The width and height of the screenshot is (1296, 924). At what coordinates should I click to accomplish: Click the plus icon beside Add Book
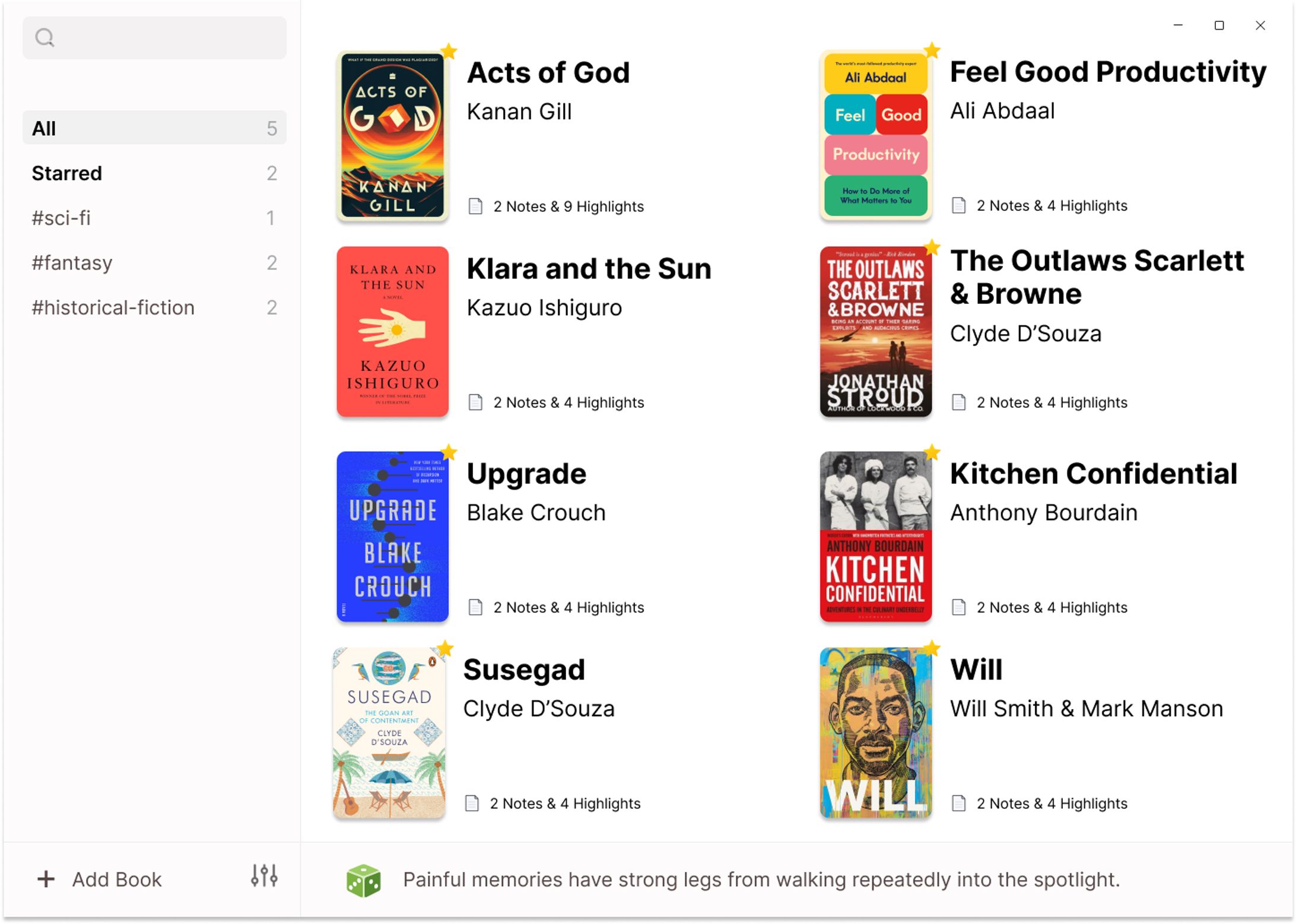[x=46, y=879]
